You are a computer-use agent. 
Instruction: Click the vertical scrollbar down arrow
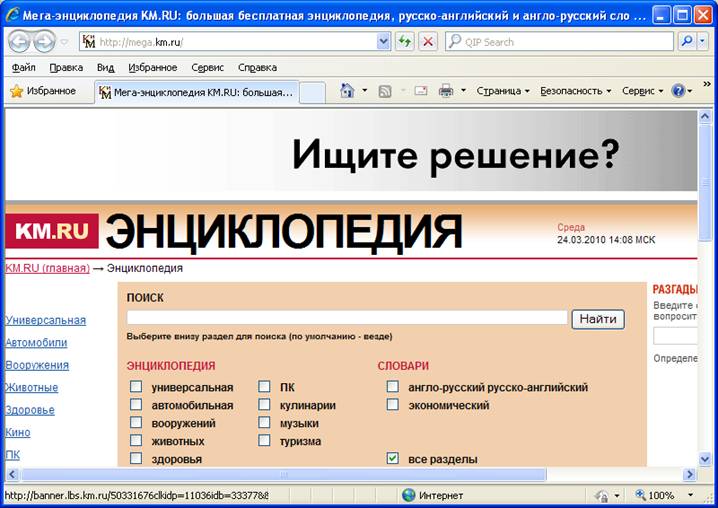(705, 459)
